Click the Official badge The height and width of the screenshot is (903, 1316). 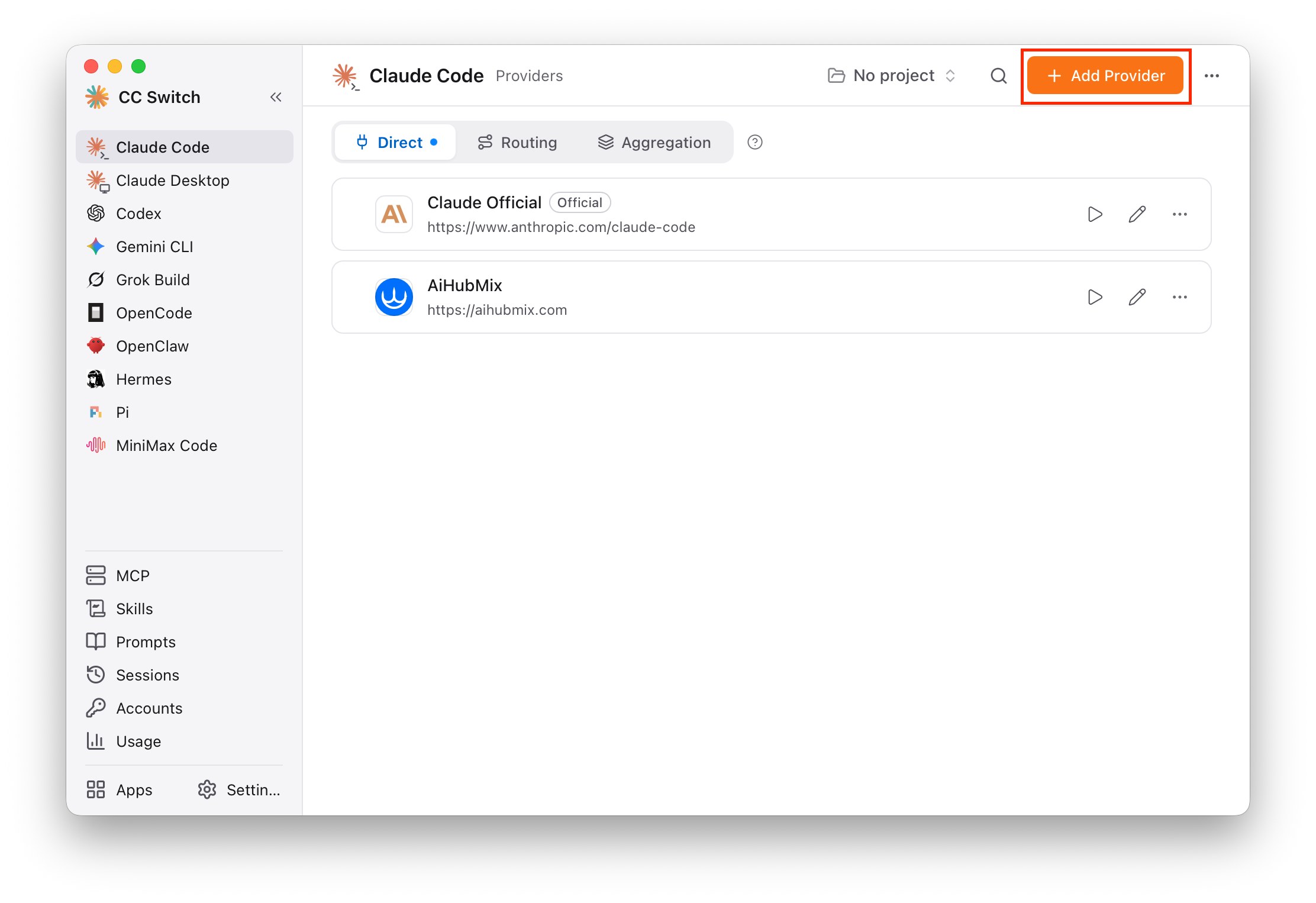pos(580,202)
